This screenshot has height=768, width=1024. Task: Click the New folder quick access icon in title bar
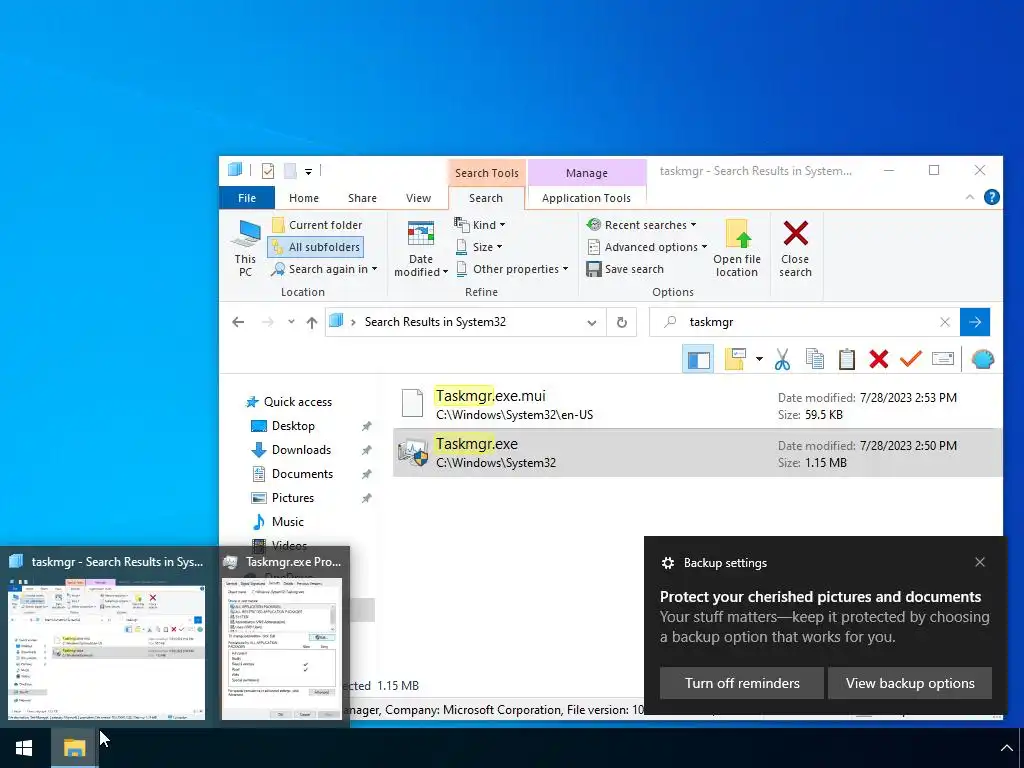click(290, 171)
